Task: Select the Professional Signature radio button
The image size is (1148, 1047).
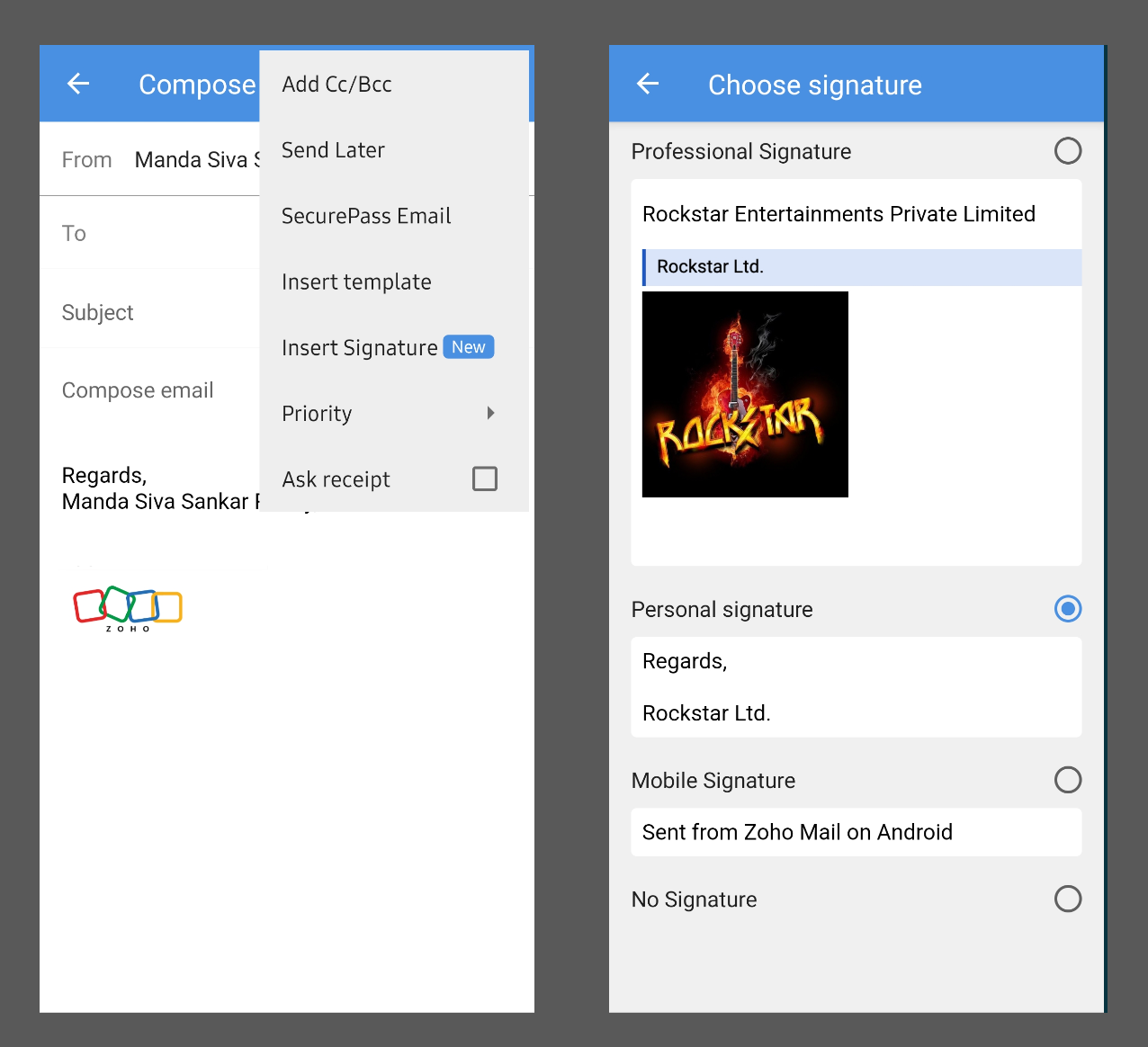Action: (x=1068, y=151)
